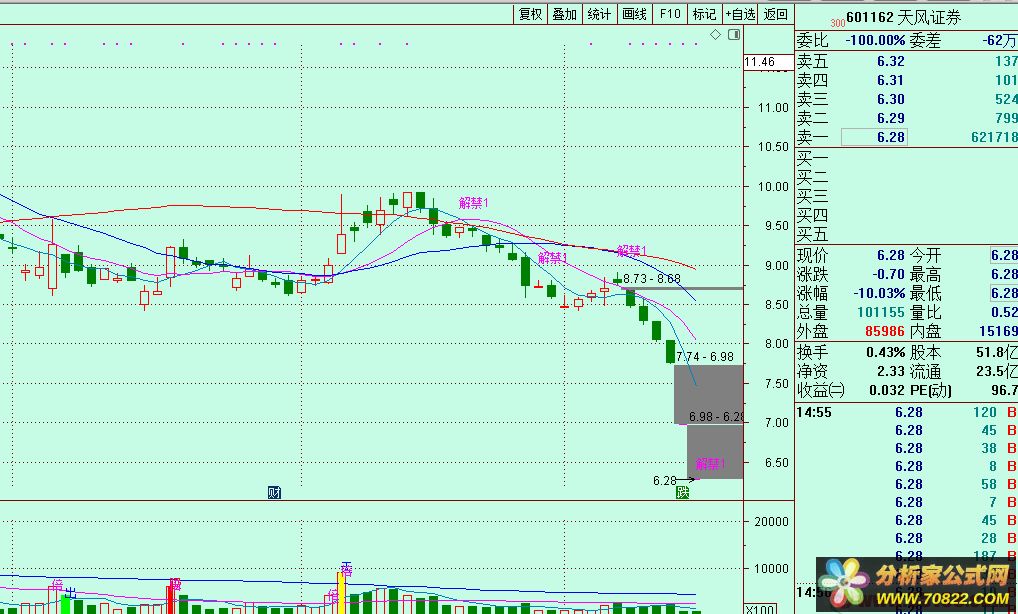This screenshot has width=1018, height=614.
Task: Open the 叠加 overlay option
Action: (564, 14)
